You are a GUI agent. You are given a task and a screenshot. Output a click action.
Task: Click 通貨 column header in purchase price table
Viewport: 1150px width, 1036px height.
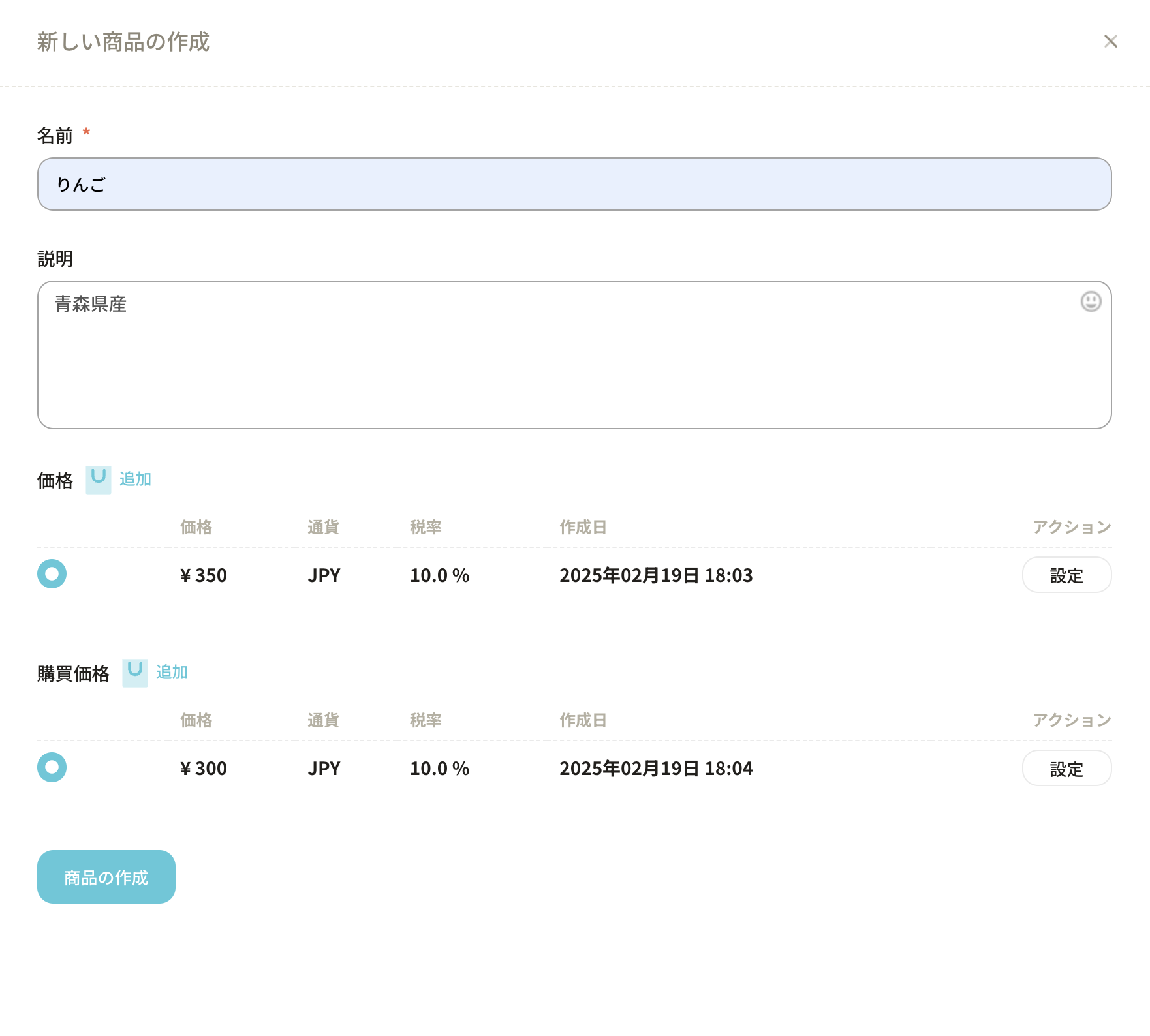point(323,720)
